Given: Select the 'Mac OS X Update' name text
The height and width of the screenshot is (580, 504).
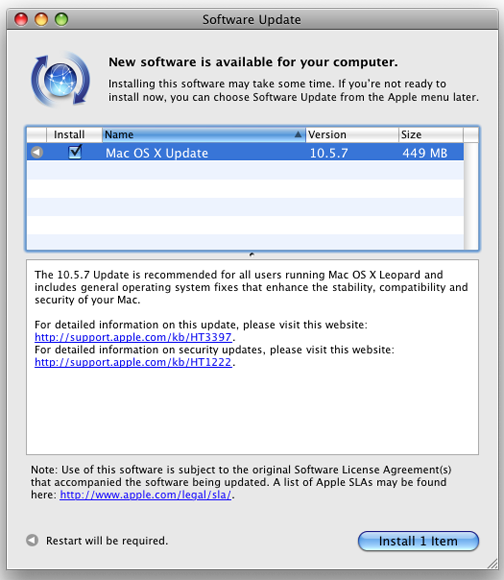Looking at the screenshot, I should point(157,153).
